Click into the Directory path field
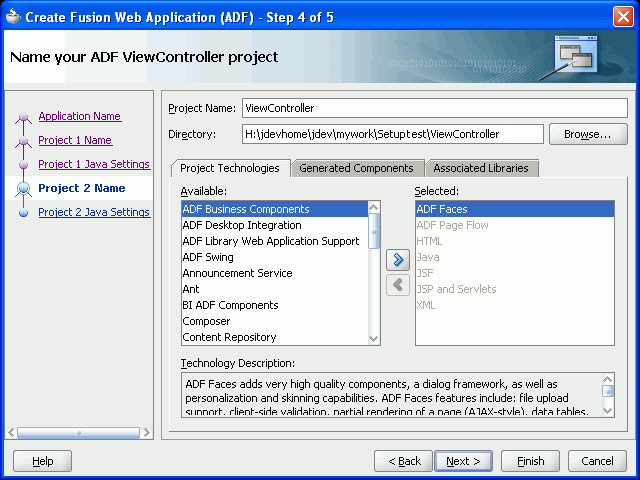This screenshot has height=480, width=640. [393, 134]
